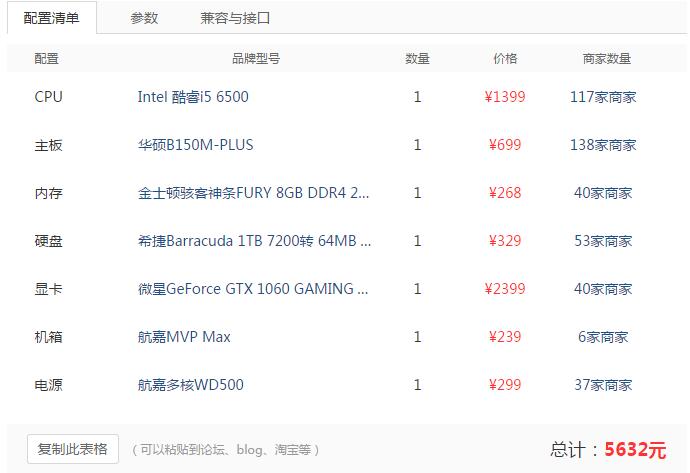Click the ¥2399 graphics card price
The width and height of the screenshot is (690, 473).
tap(505, 289)
